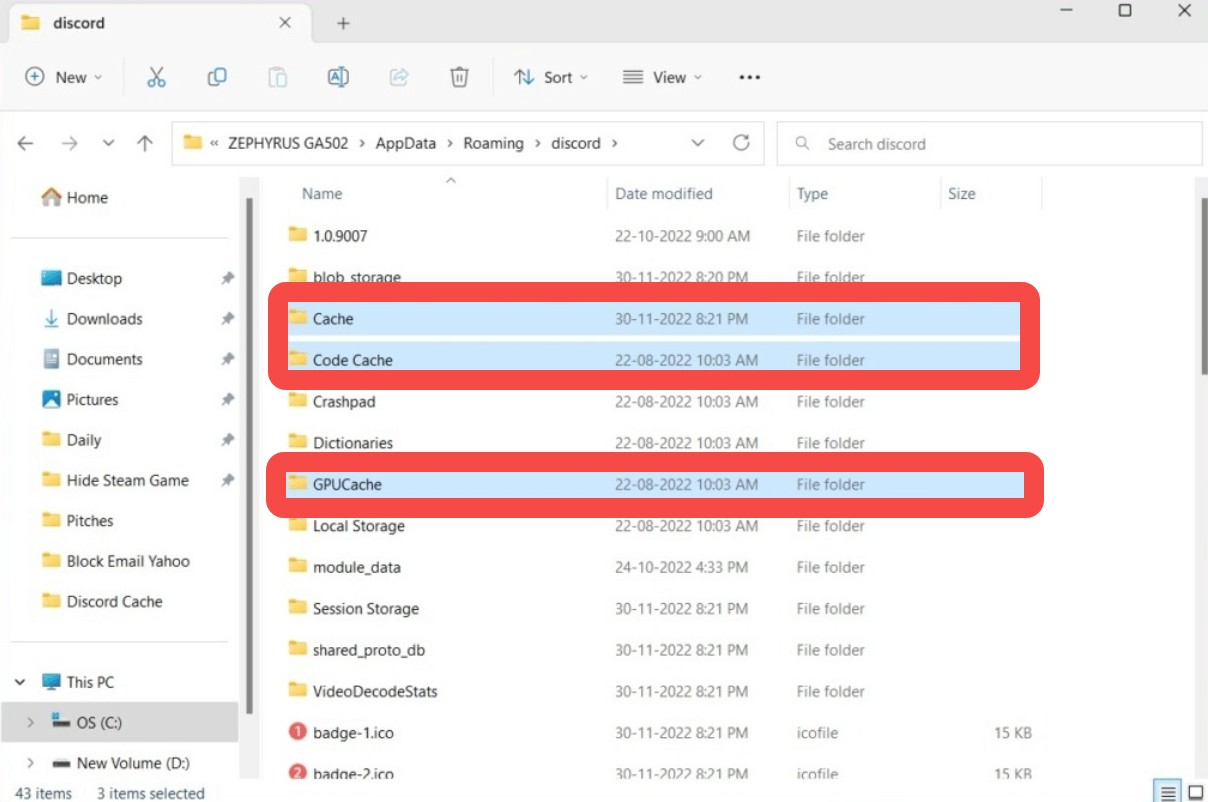
Task: Open the three-dots See more menu
Action: pos(750,77)
